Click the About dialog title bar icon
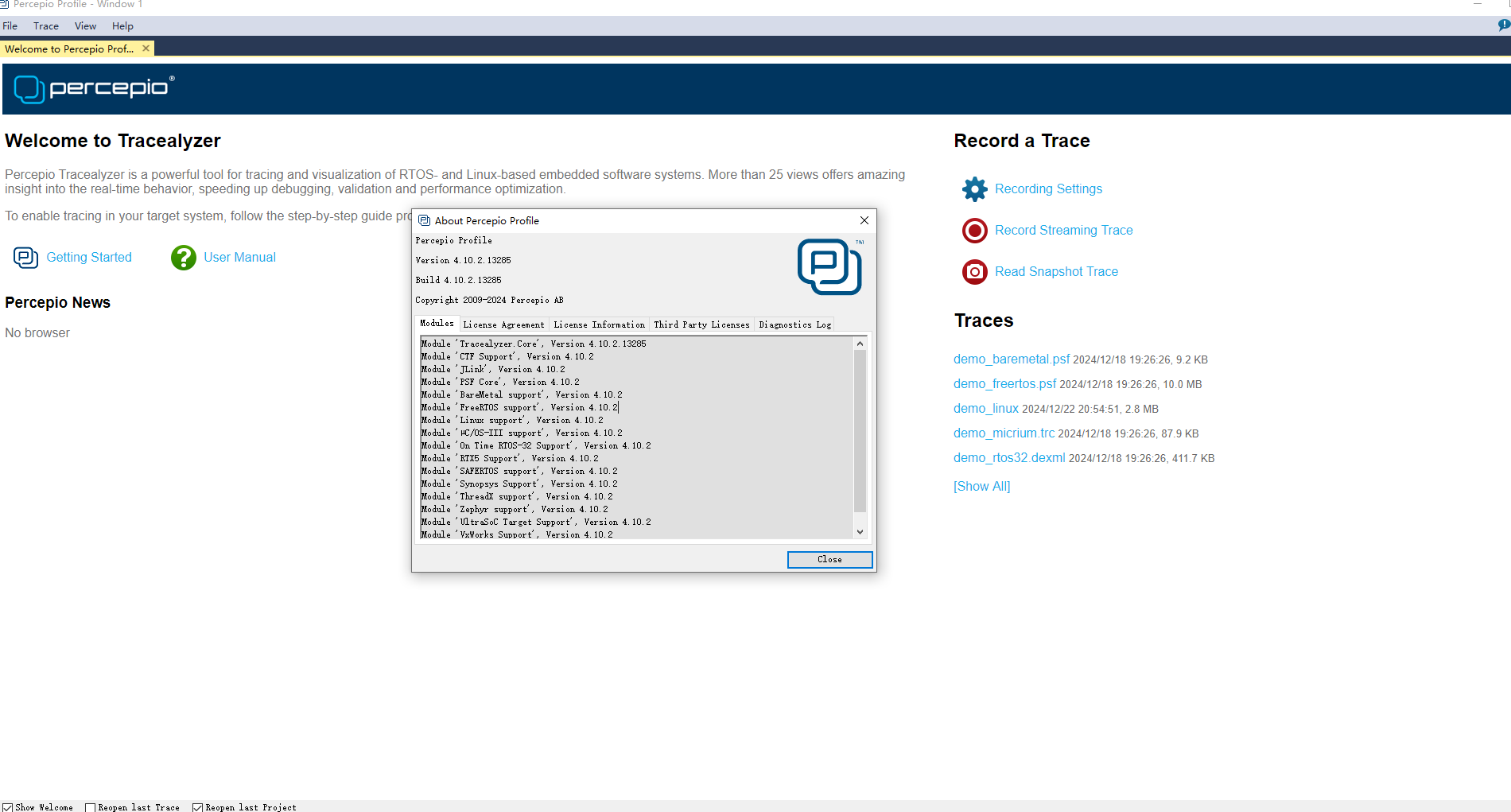1511x812 pixels. click(424, 220)
